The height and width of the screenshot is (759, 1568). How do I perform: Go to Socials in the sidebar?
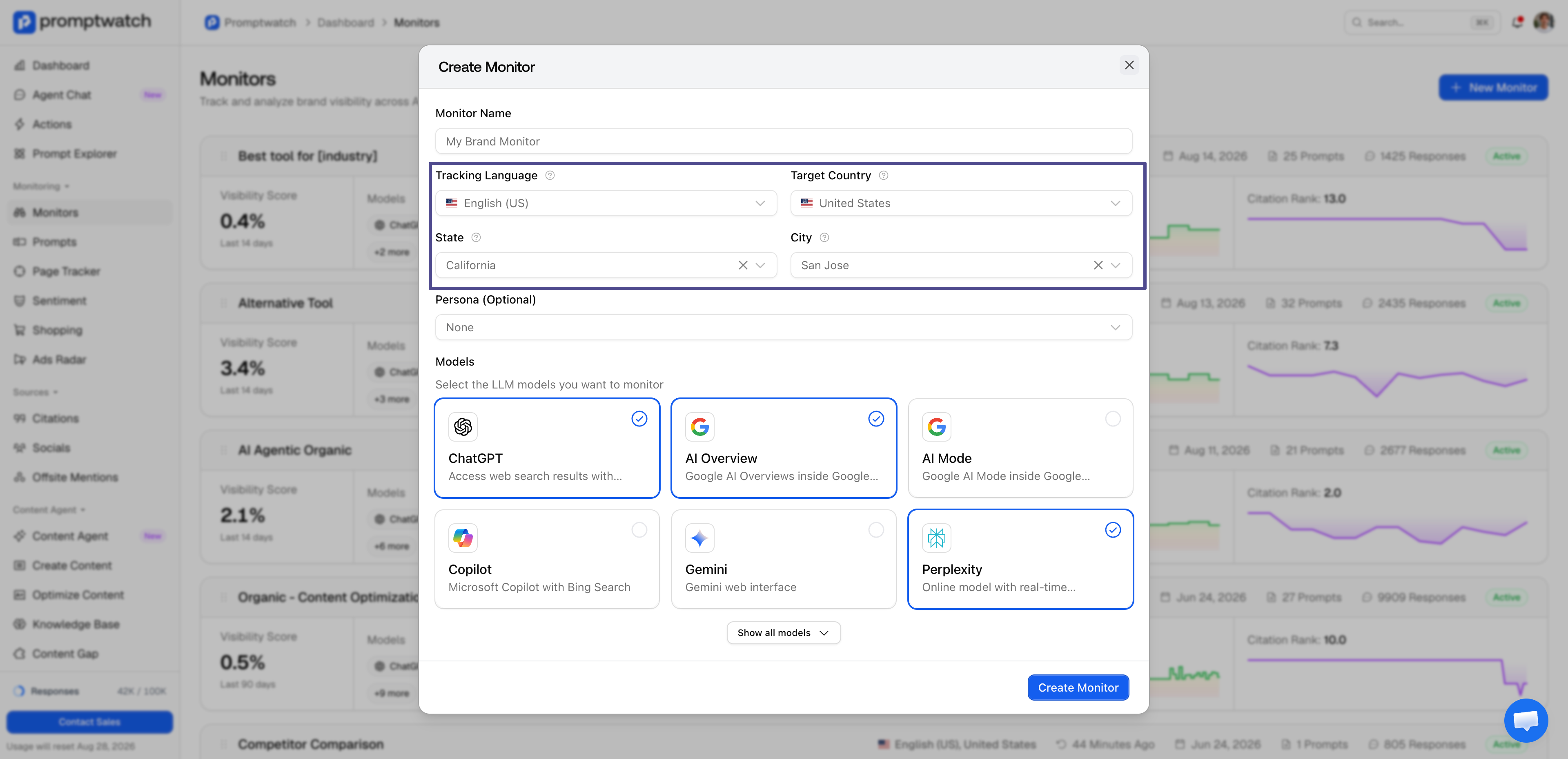coord(89,448)
